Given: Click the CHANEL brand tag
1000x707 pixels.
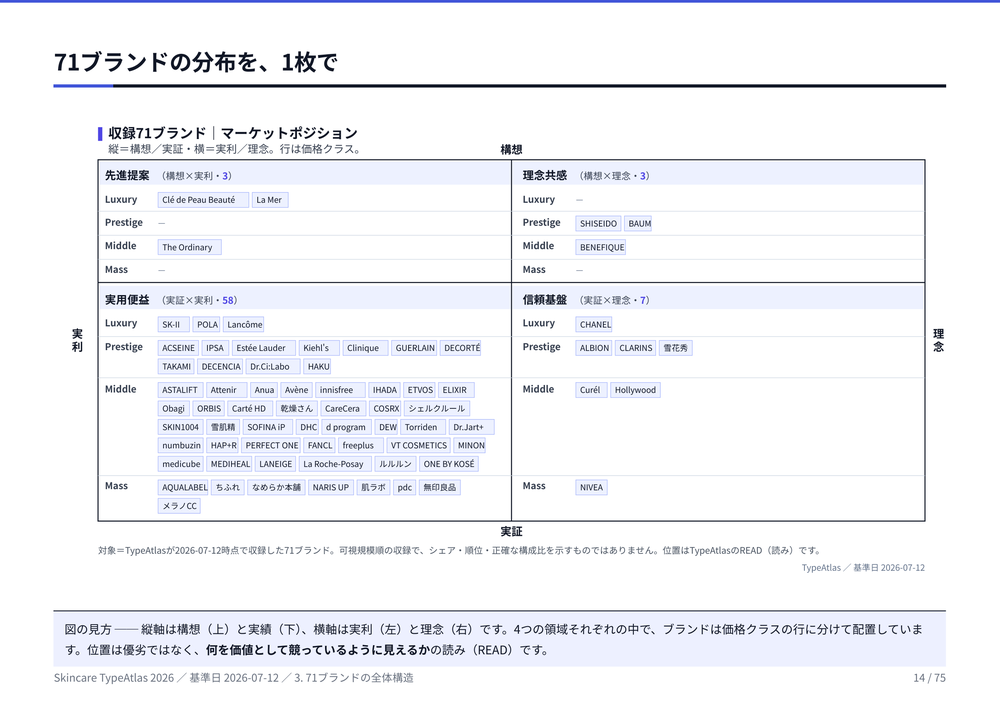Looking at the screenshot, I should pos(594,324).
